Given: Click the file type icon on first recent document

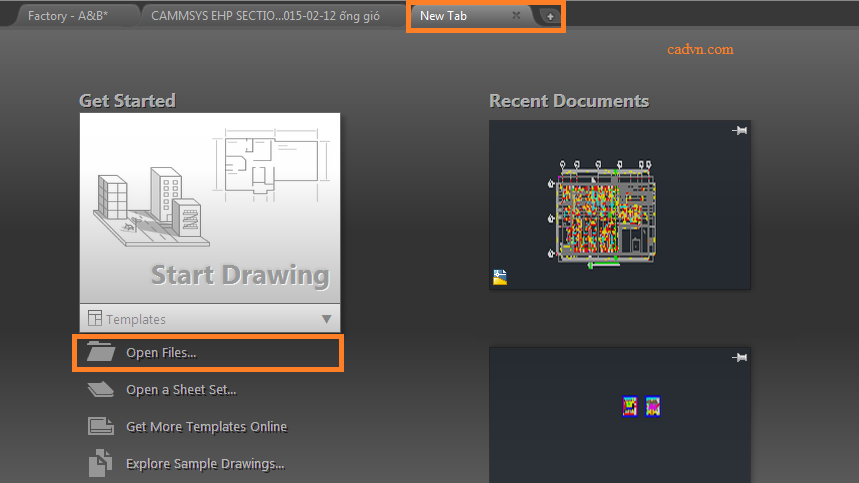Looking at the screenshot, I should coord(500,277).
